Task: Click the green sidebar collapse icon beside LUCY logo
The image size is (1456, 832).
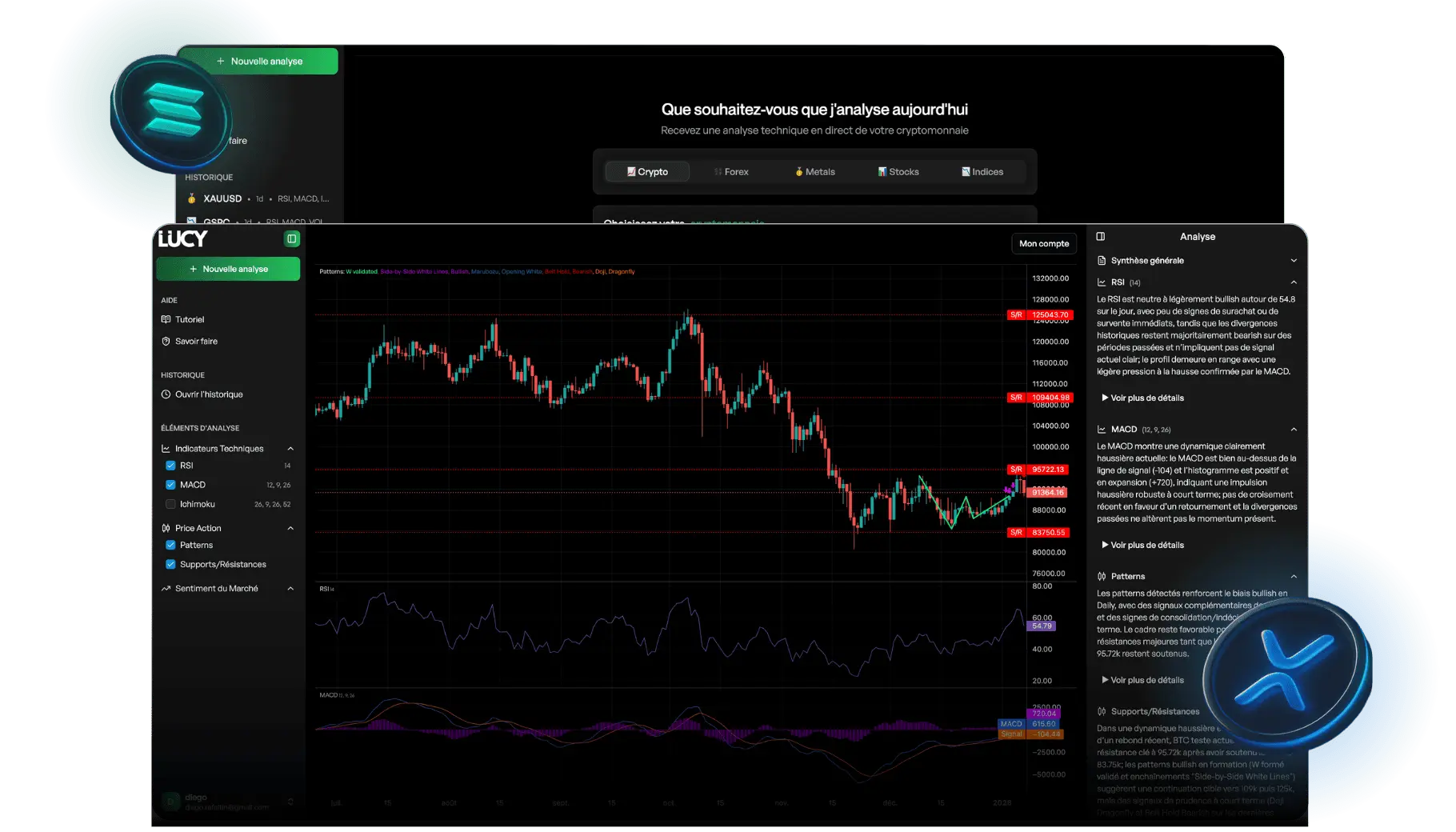Action: pos(292,238)
